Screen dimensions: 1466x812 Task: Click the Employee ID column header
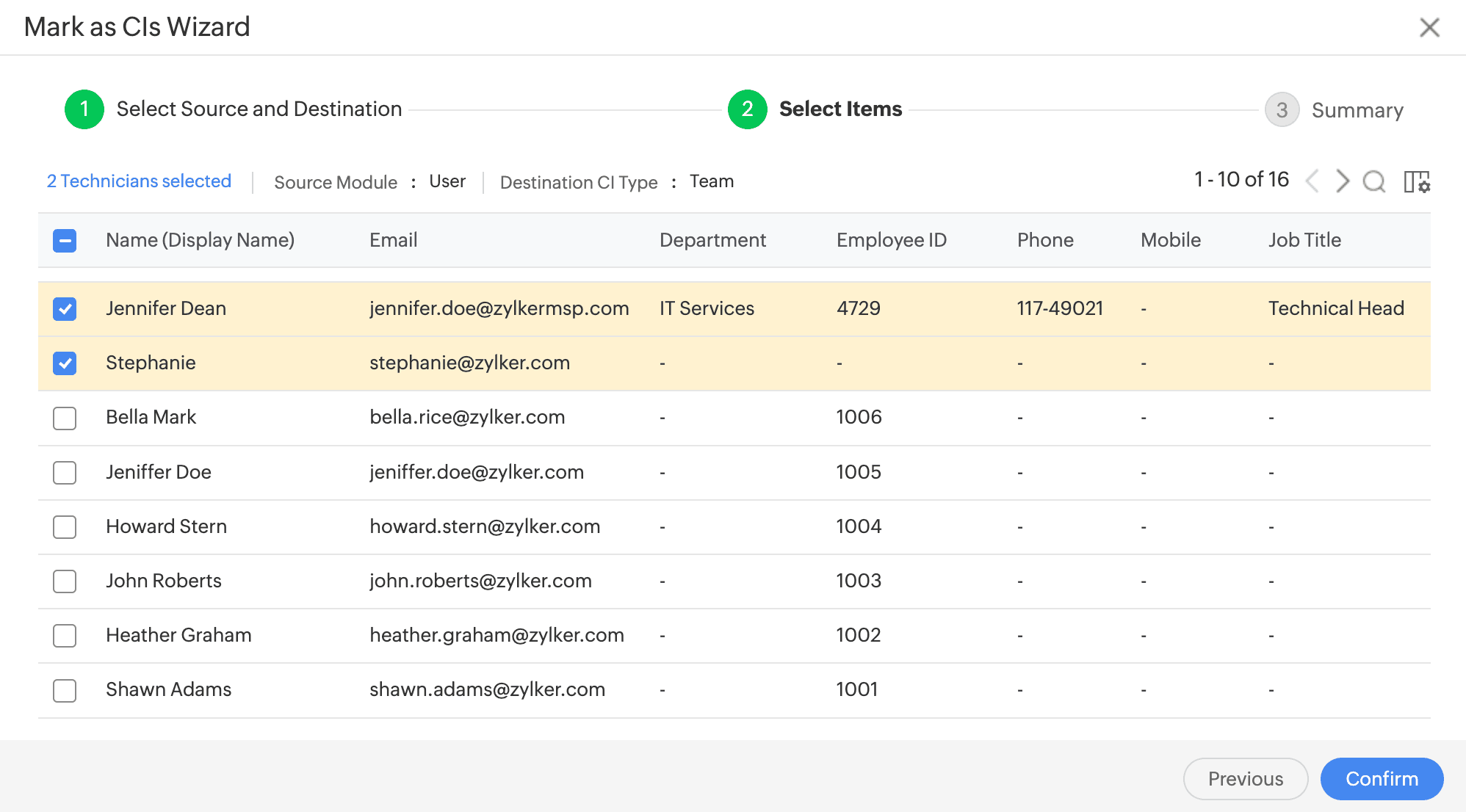click(x=891, y=240)
